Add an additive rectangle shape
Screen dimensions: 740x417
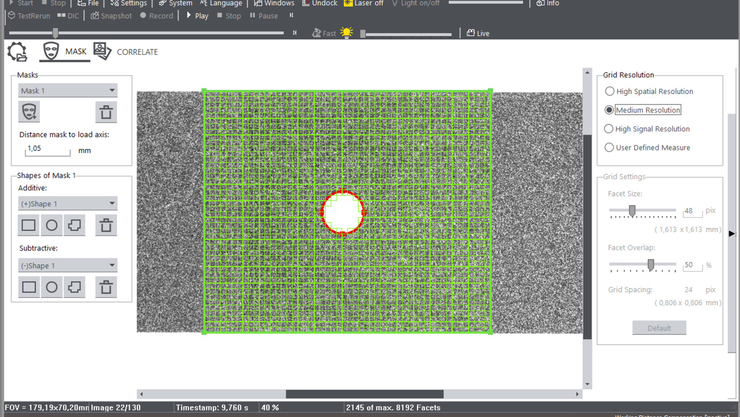[x=30, y=226]
